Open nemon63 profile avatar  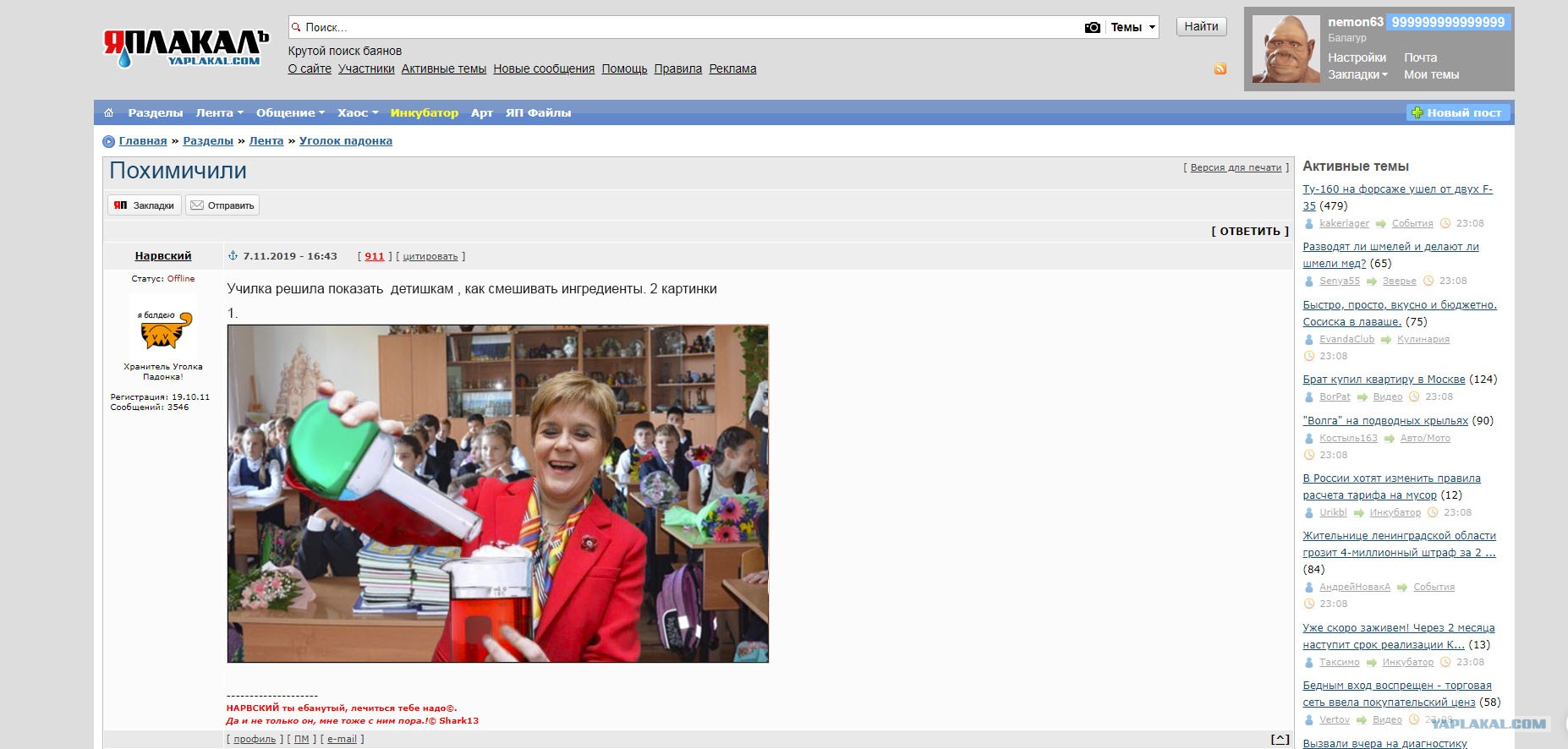tap(1286, 49)
